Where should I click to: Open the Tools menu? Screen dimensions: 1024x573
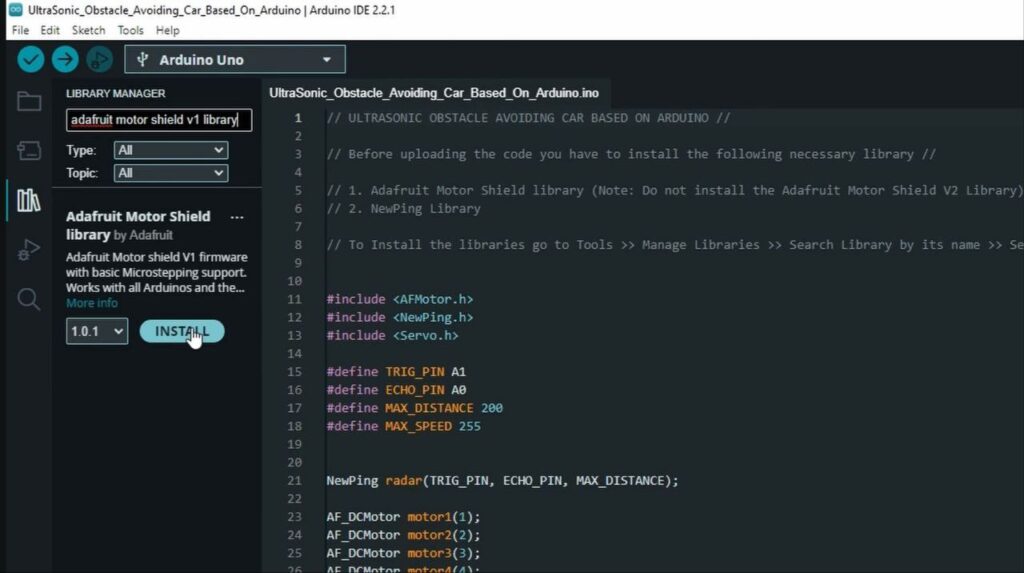coord(131,30)
